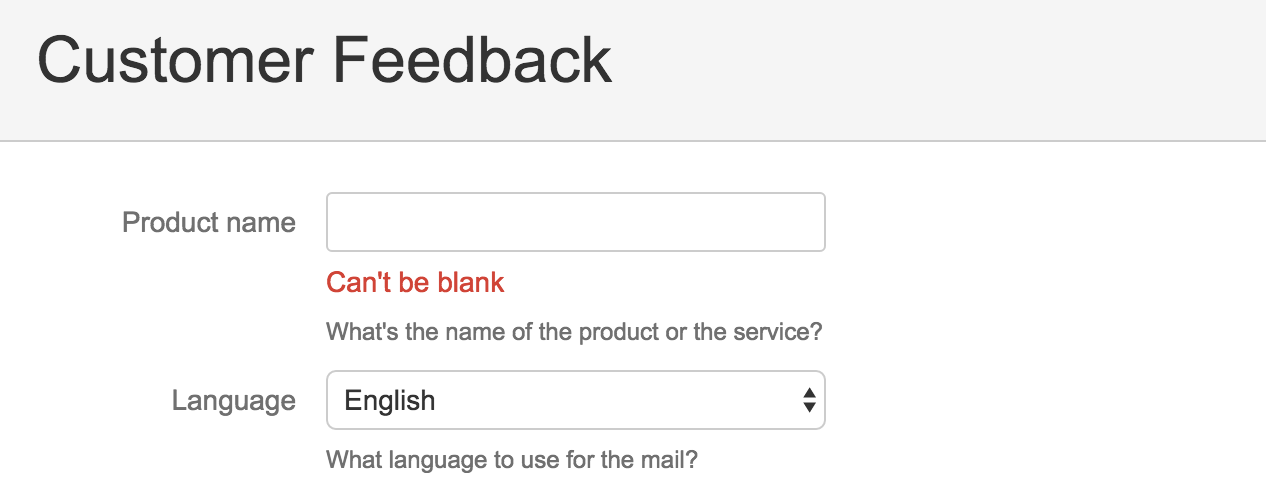Click the word "Customer" in the title
The height and width of the screenshot is (486, 1266).
174,60
